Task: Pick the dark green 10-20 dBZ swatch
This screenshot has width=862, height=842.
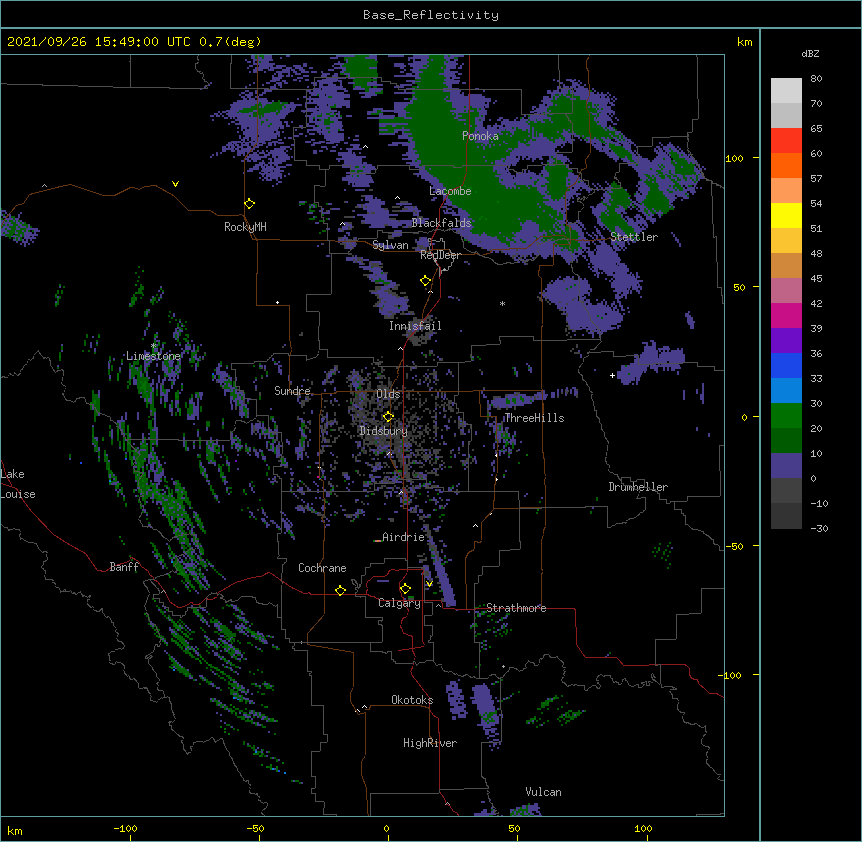Action: click(786, 441)
